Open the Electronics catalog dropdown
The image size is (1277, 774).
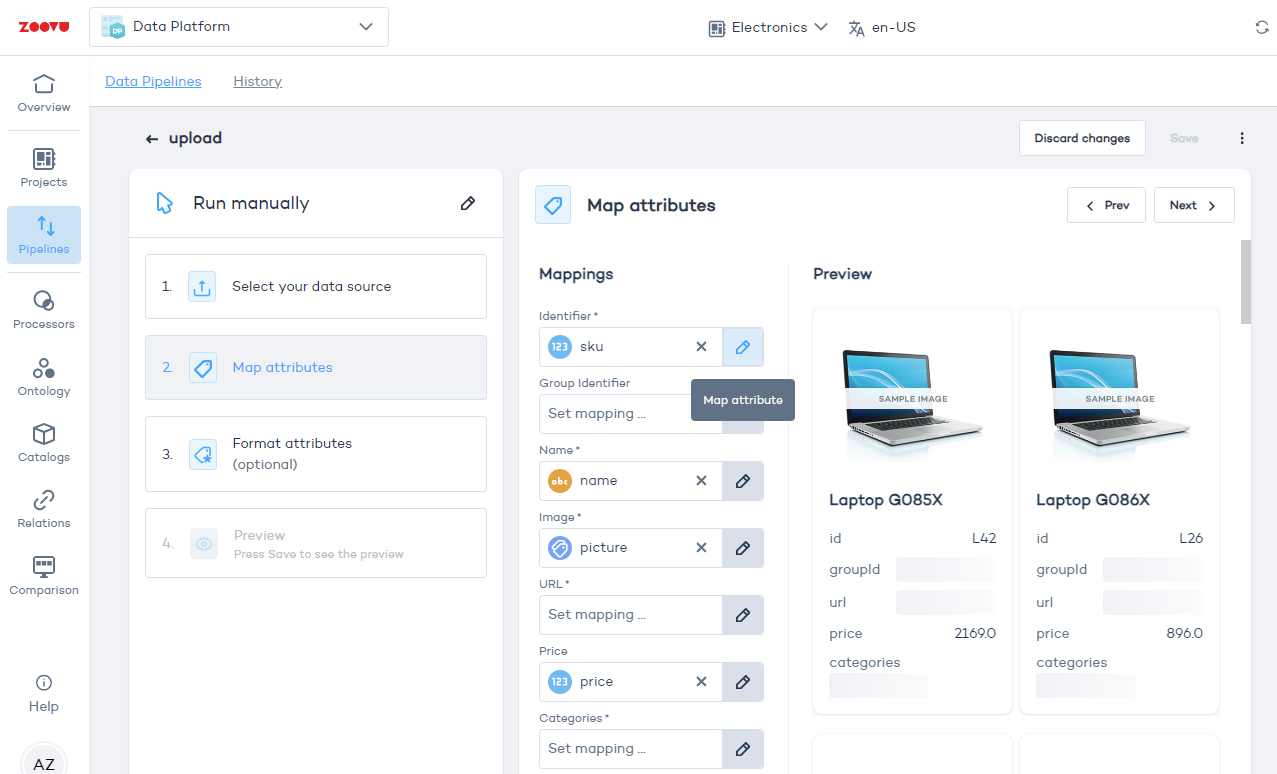768,27
